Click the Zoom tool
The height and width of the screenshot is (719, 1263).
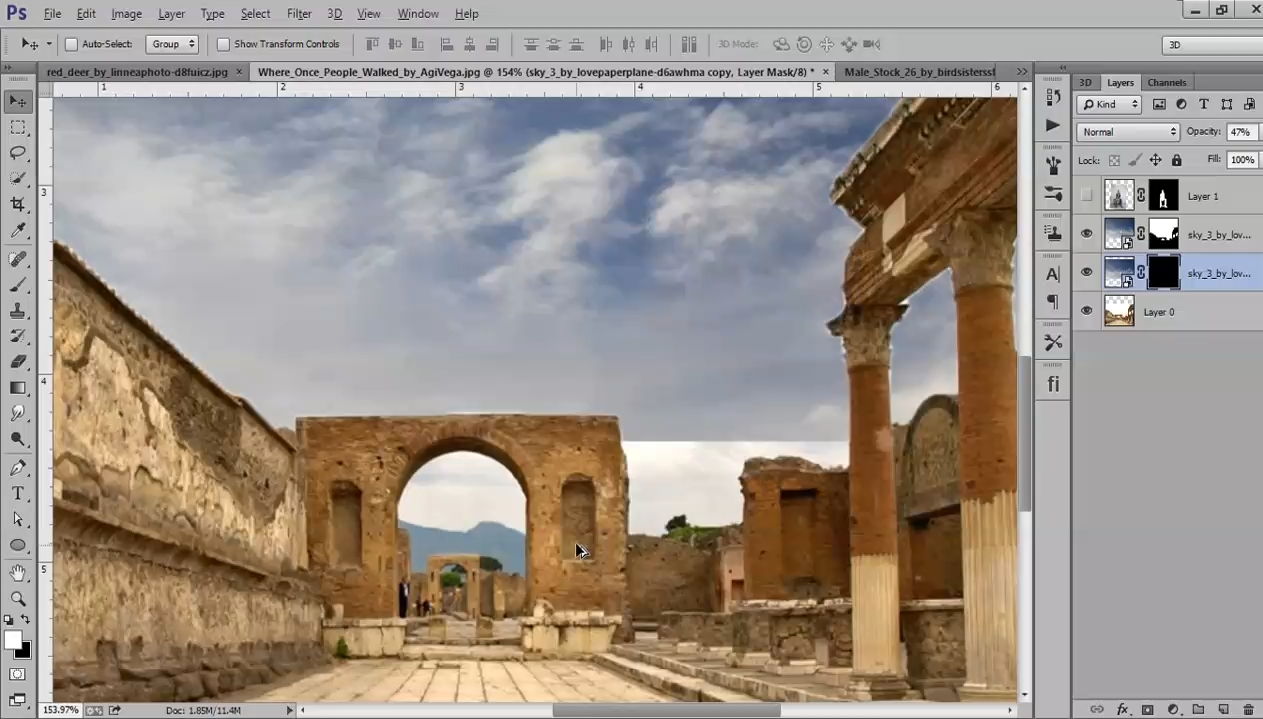point(18,599)
